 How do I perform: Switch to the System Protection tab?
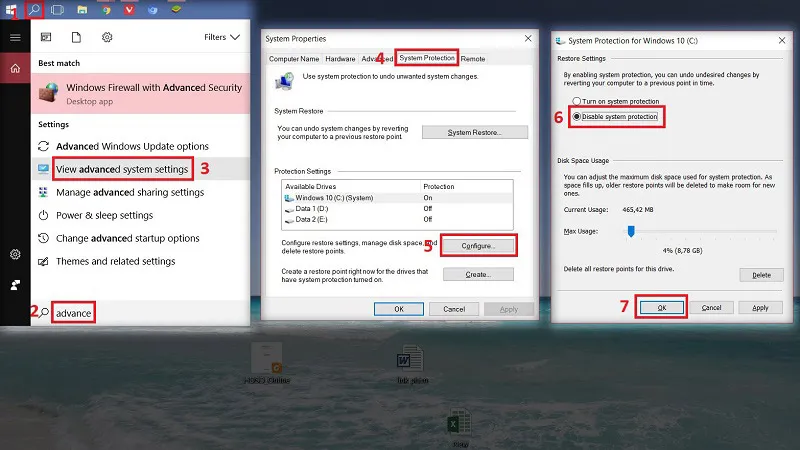427,59
